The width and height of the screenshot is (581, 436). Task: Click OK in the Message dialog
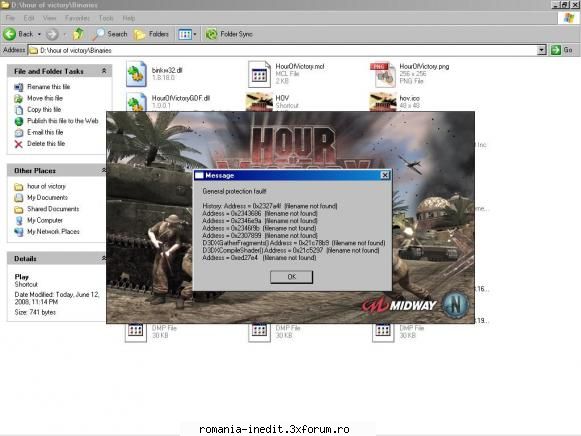pos(291,277)
